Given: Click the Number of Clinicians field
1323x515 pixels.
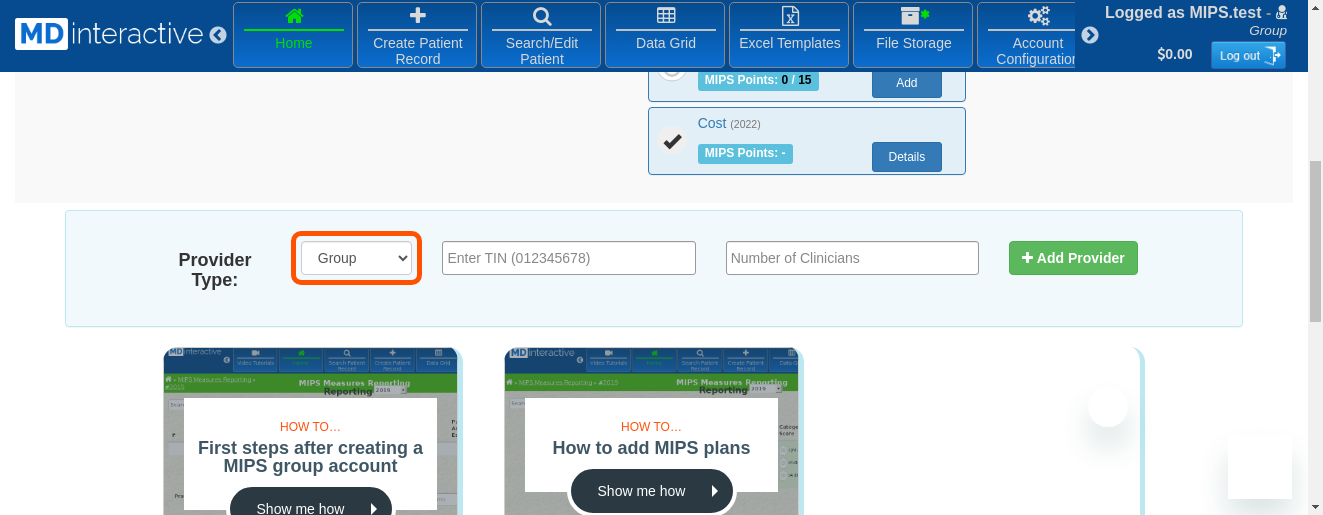Looking at the screenshot, I should pos(852,258).
